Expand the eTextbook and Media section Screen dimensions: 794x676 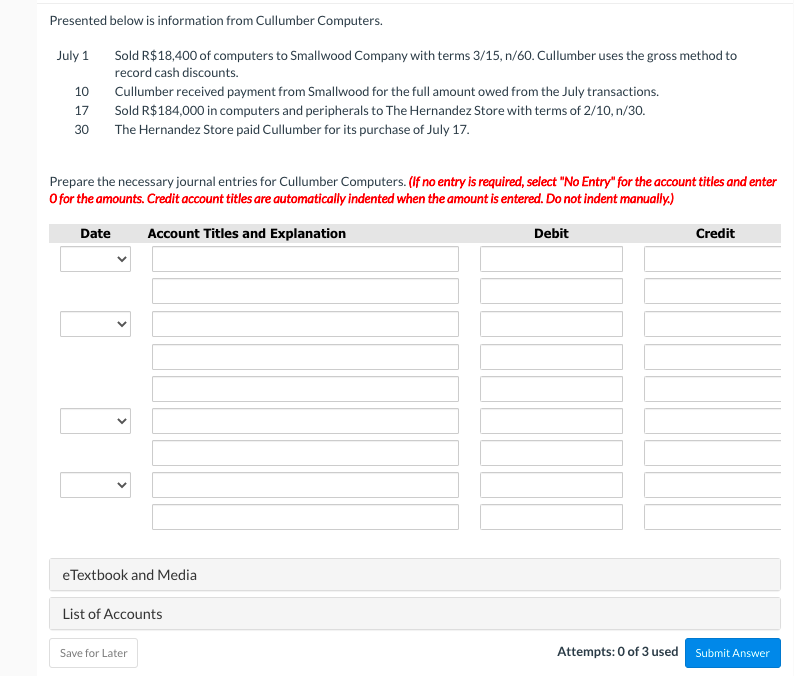pos(415,575)
